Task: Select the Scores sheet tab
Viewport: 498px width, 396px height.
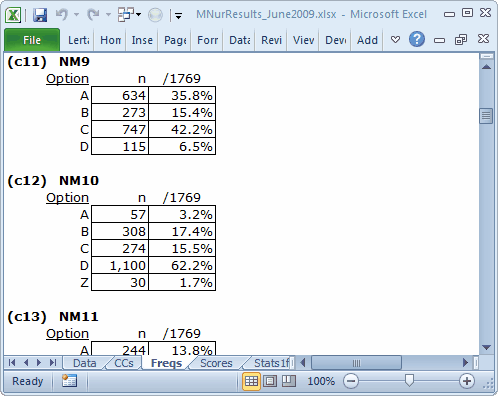Action: pyautogui.click(x=216, y=363)
